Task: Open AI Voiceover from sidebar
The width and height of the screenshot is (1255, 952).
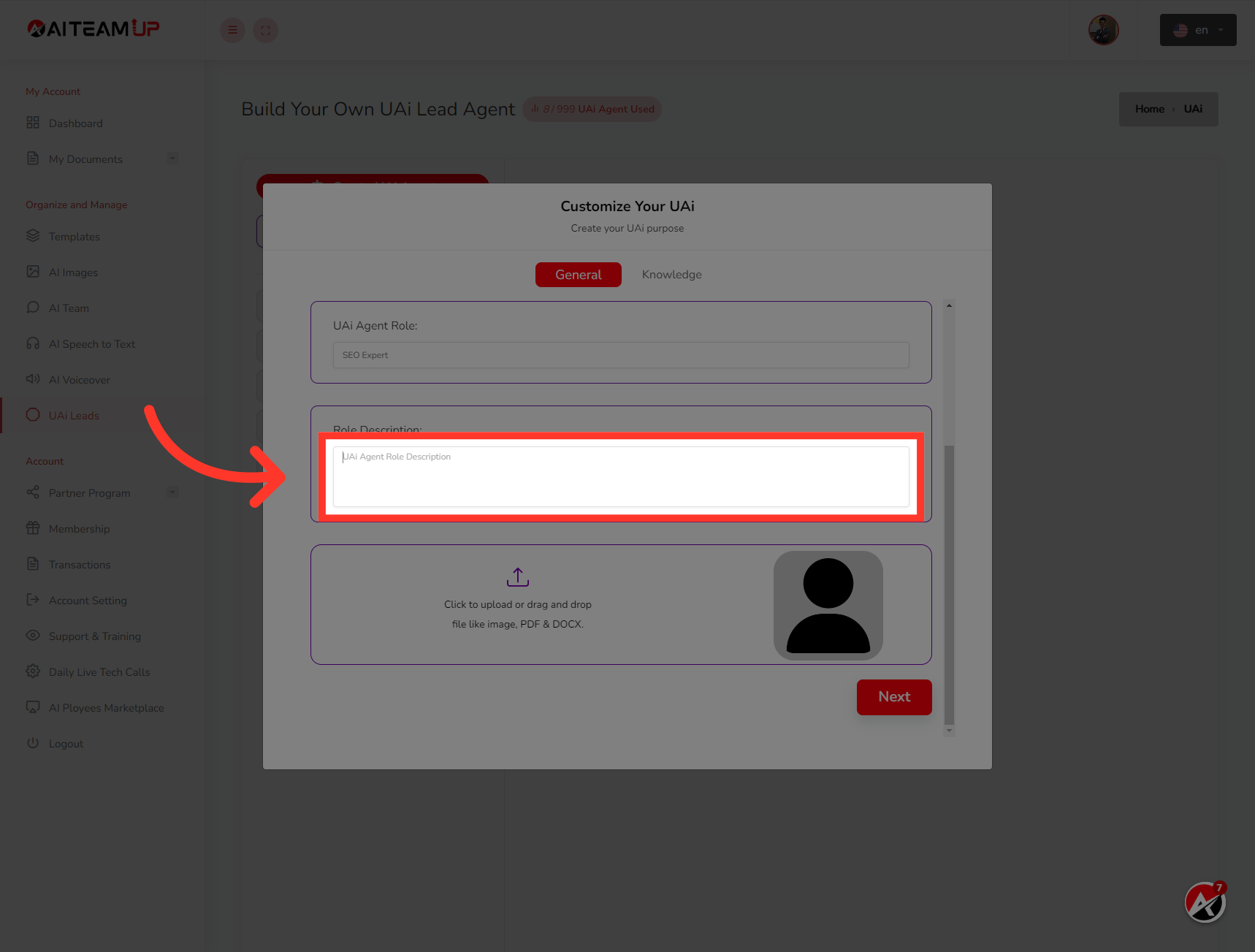Action: pos(79,380)
